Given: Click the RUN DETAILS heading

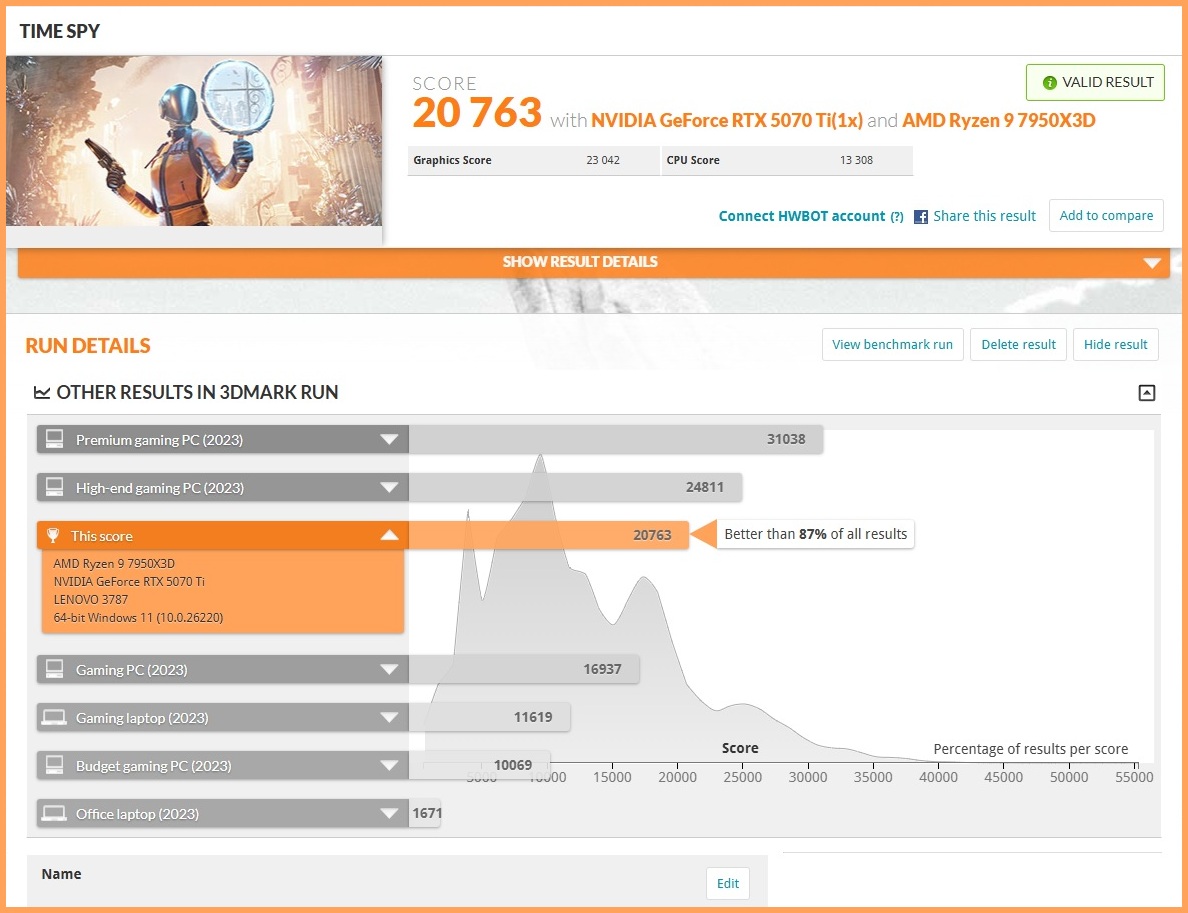Looking at the screenshot, I should 88,346.
